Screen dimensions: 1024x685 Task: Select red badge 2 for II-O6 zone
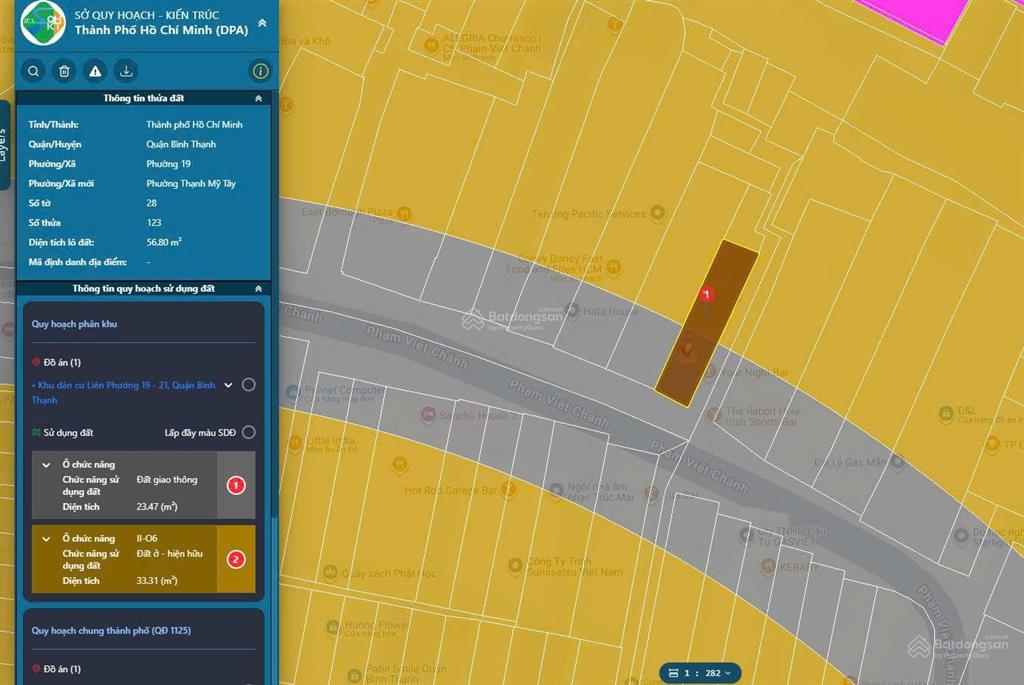(236, 559)
